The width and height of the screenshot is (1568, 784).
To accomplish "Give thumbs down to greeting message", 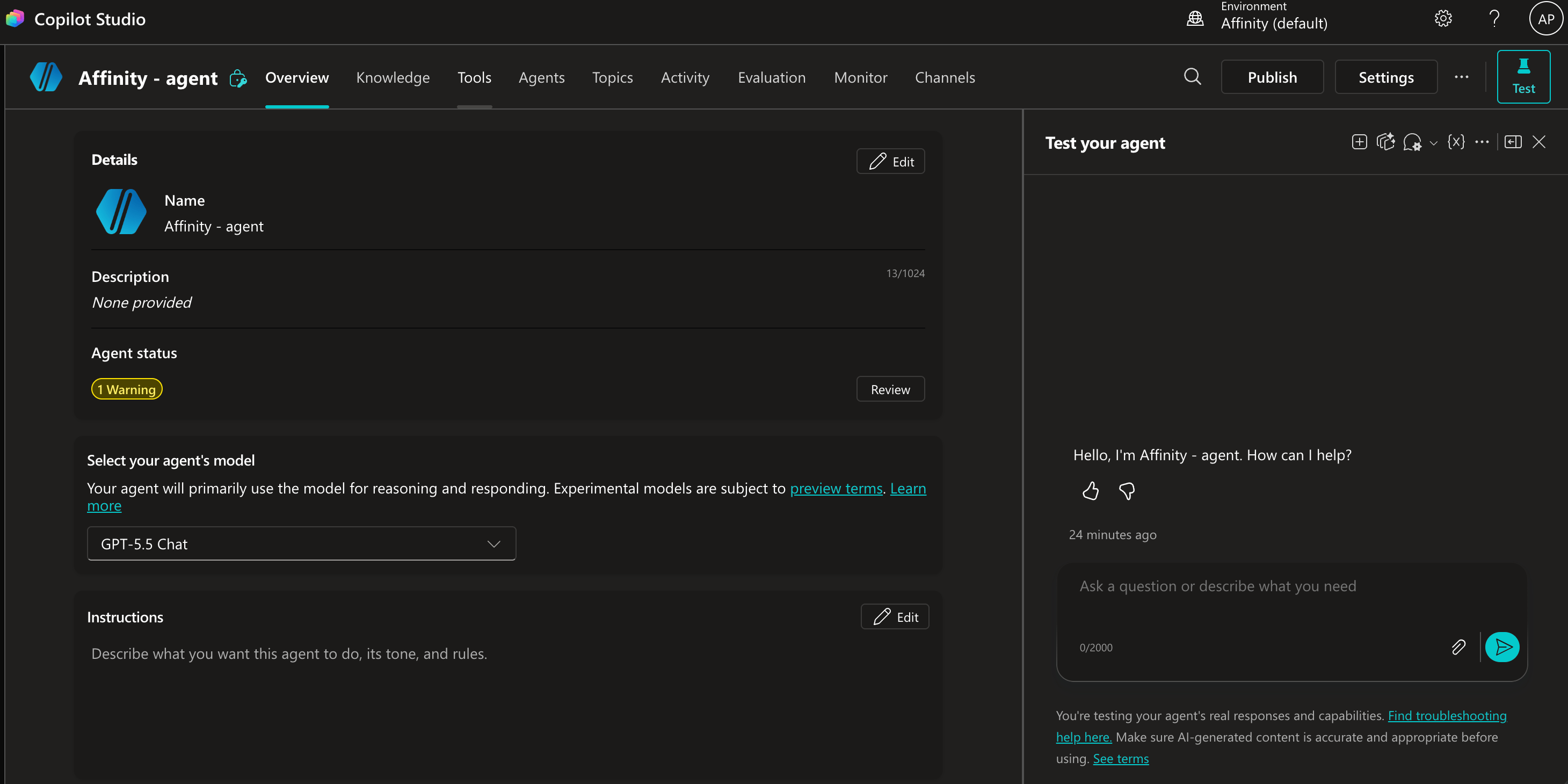I will click(1127, 491).
